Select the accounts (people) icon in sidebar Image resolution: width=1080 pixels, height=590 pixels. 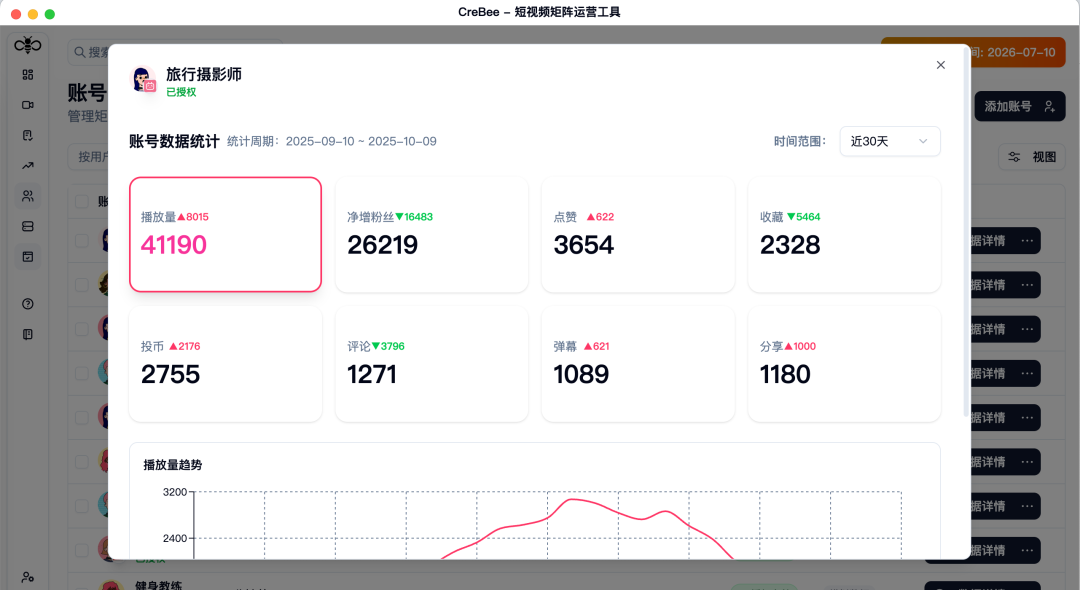pyautogui.click(x=28, y=196)
